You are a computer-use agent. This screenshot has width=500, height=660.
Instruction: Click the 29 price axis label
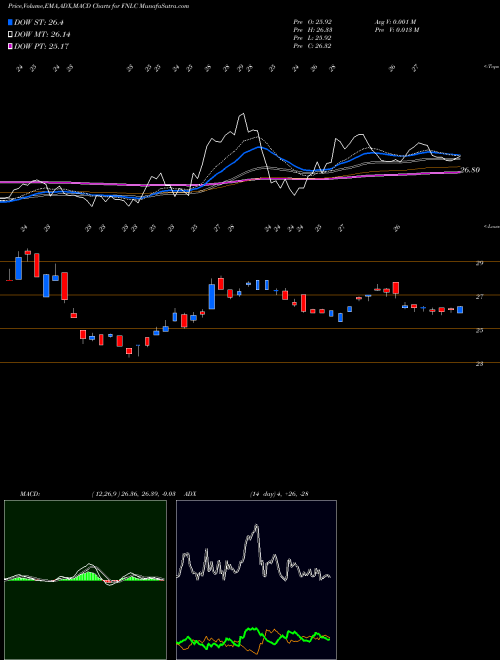click(x=479, y=263)
